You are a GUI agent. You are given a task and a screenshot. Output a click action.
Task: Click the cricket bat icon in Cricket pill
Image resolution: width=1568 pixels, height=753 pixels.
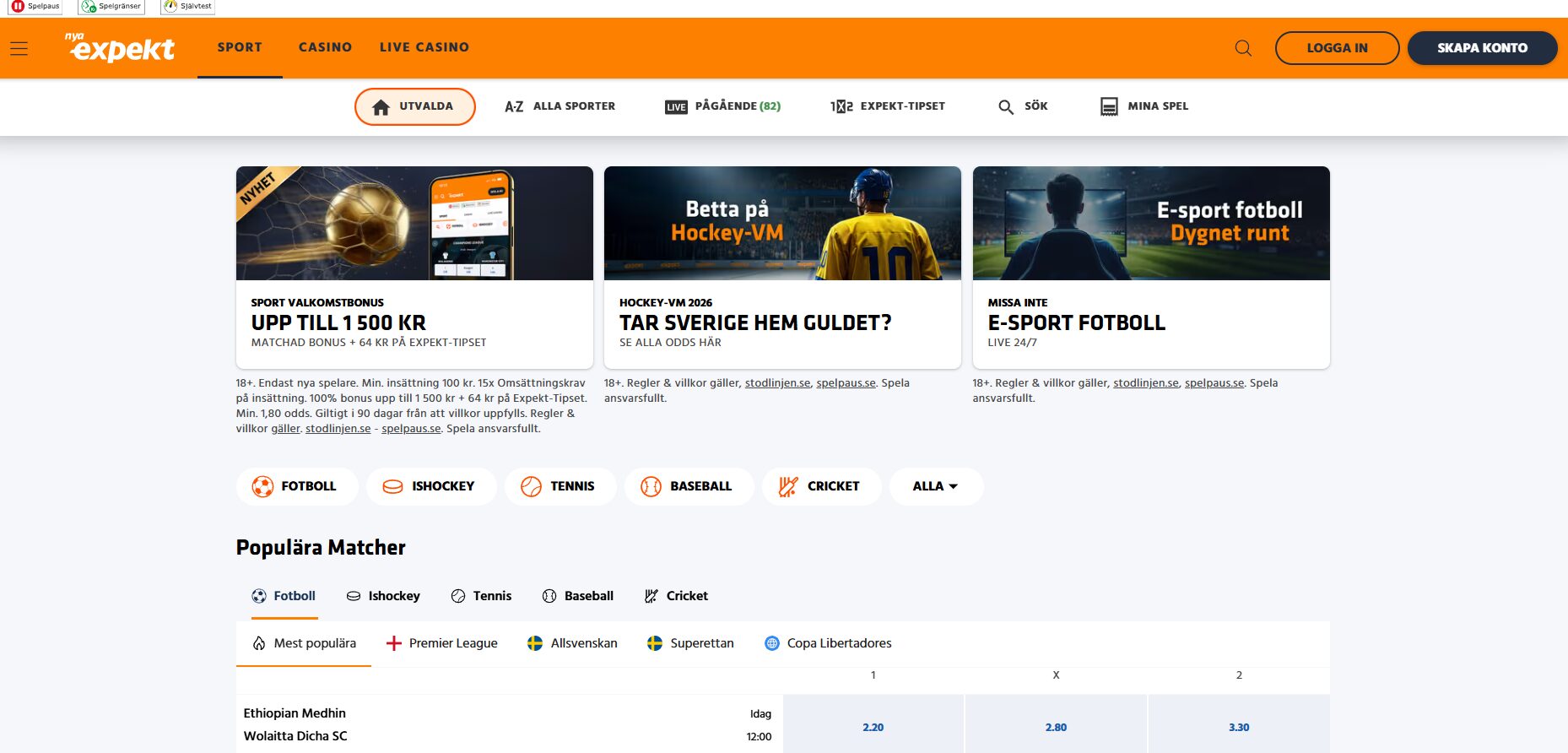tap(788, 486)
